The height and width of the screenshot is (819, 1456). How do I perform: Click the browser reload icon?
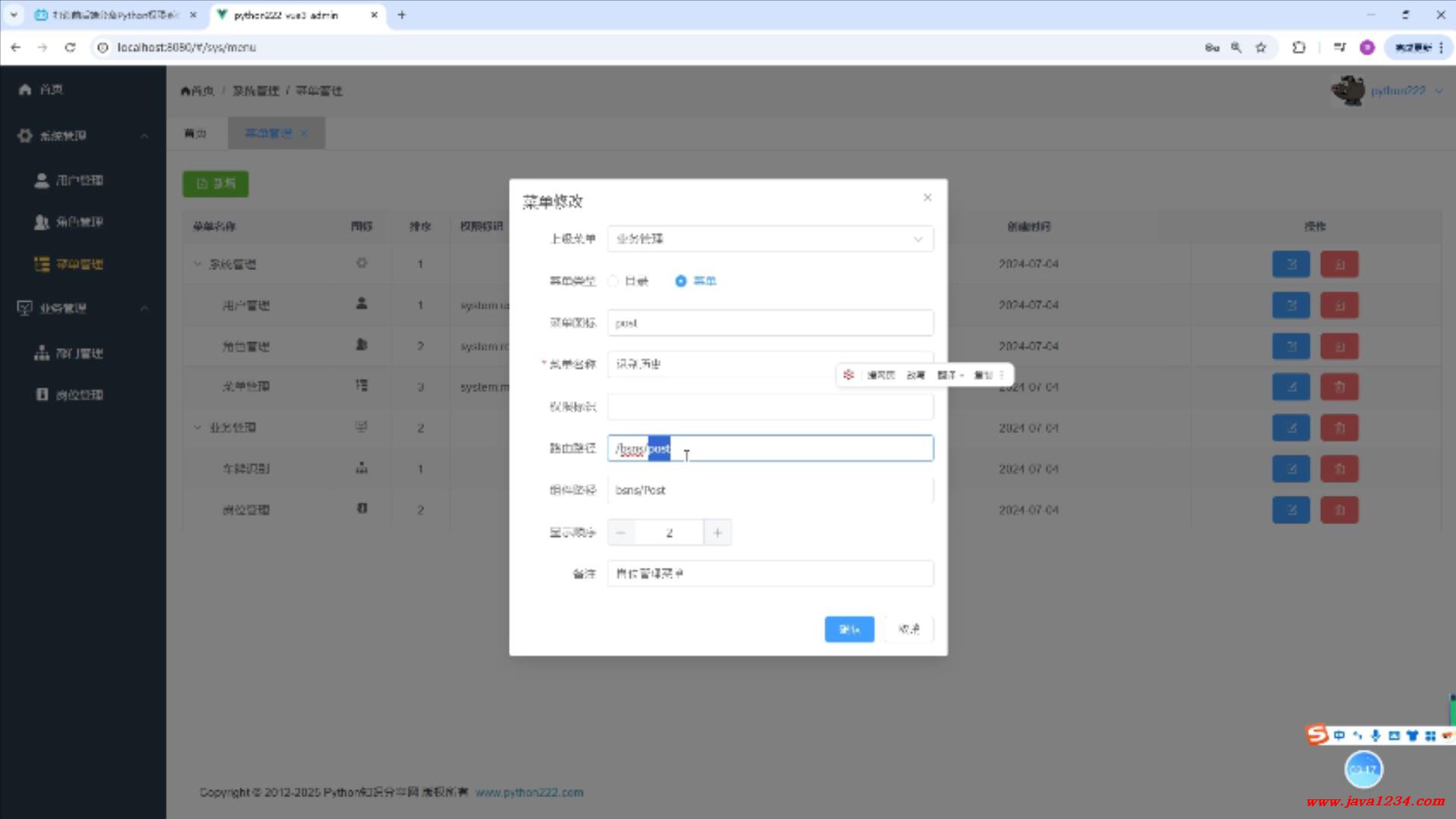pos(71,48)
